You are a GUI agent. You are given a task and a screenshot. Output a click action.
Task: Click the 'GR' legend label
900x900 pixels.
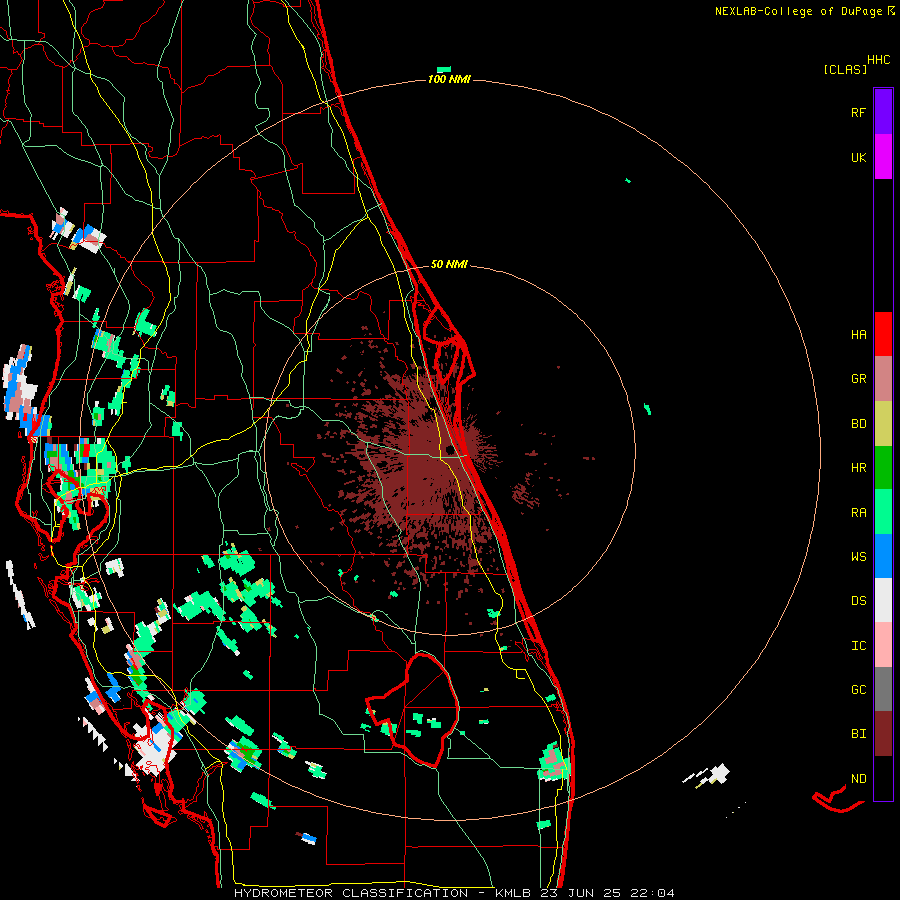tap(858, 379)
